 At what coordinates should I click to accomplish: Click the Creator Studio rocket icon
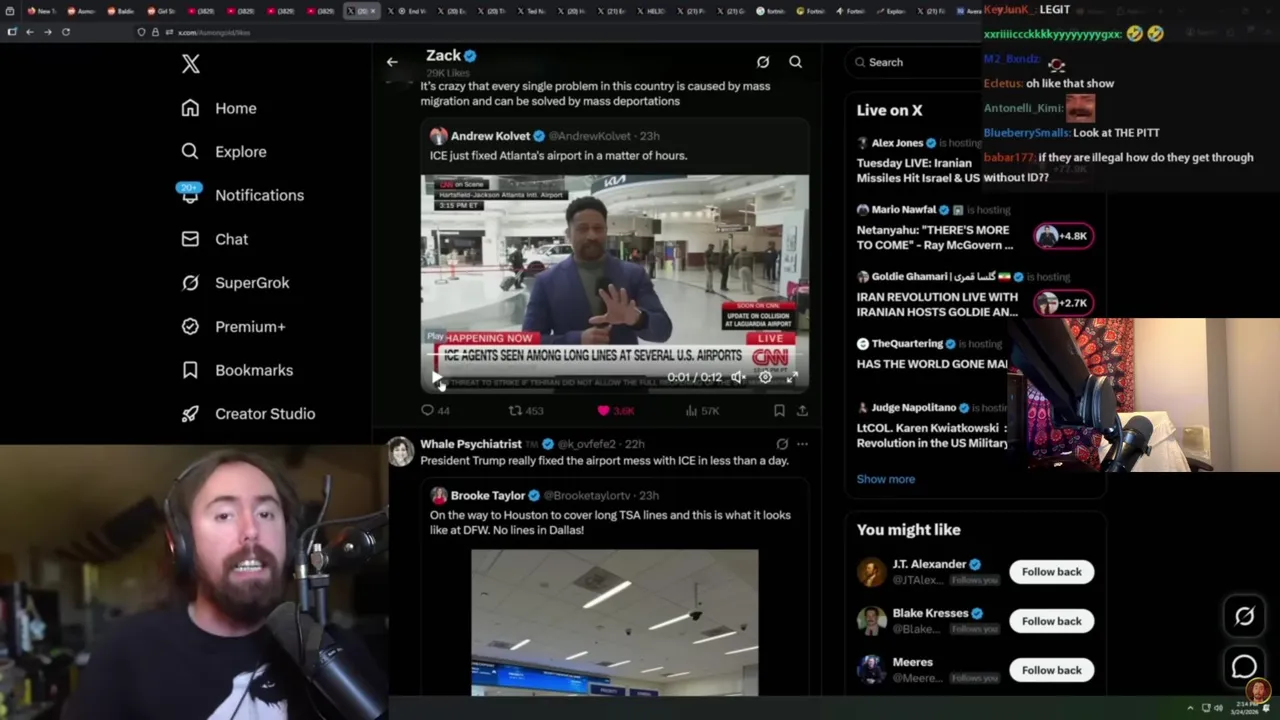tap(190, 414)
